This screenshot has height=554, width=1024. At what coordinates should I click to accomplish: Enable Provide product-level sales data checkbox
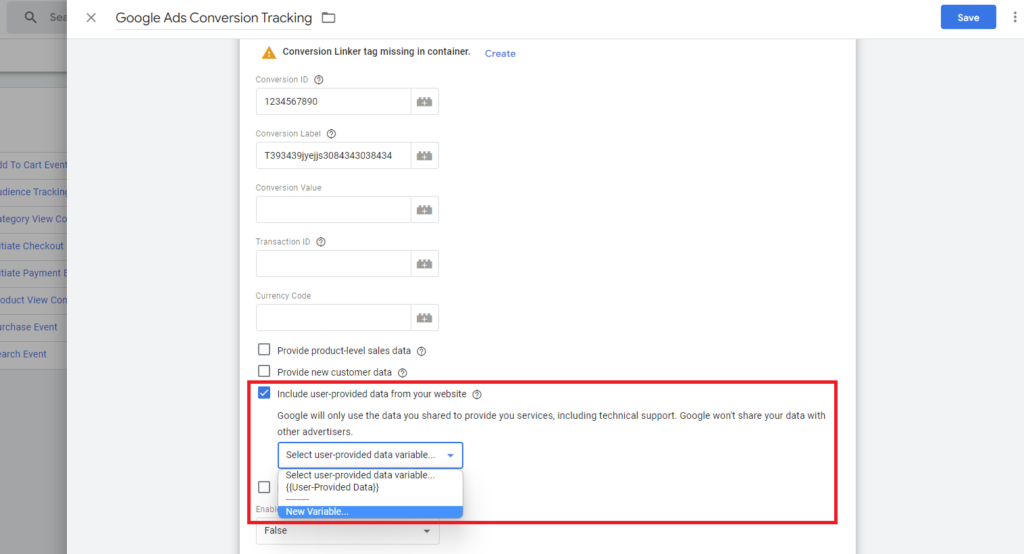[264, 350]
